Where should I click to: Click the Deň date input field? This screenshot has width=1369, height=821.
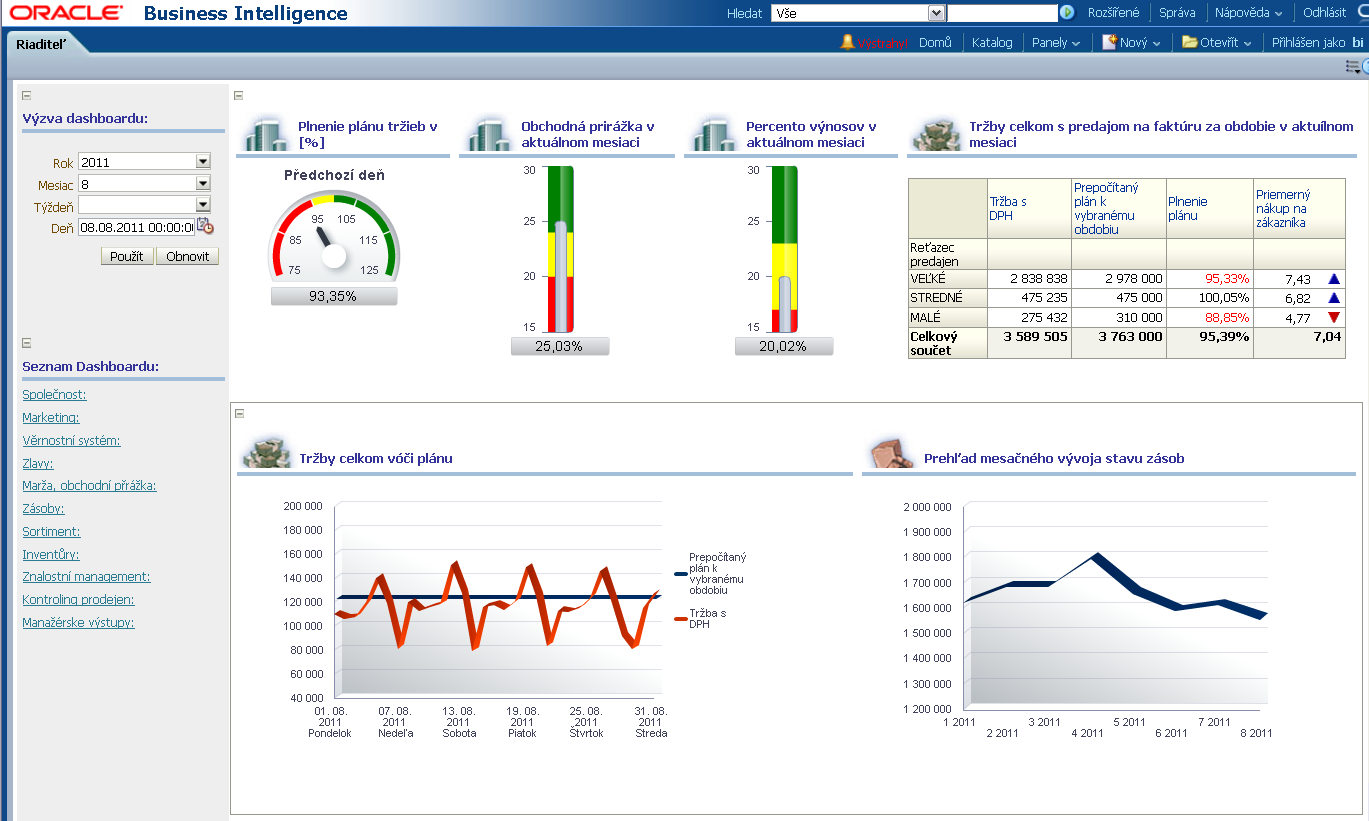click(136, 227)
